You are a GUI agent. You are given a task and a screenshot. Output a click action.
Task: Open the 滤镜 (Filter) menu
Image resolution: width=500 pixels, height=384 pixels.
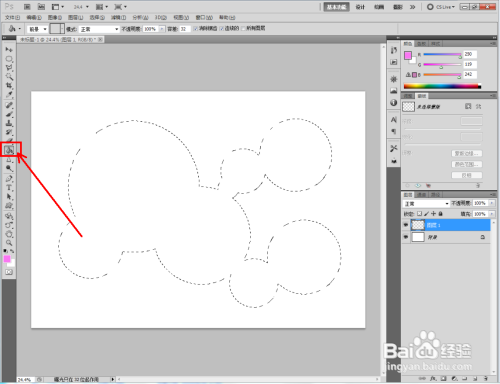pyautogui.click(x=118, y=17)
